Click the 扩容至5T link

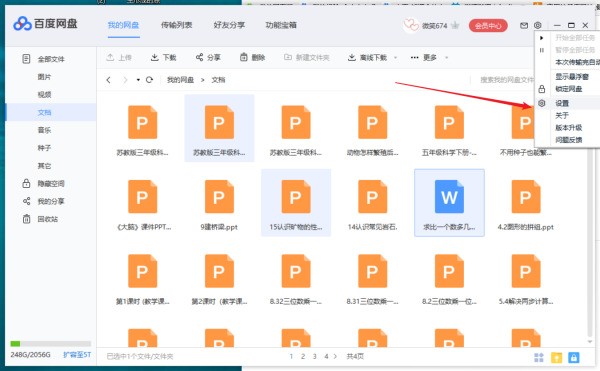click(x=77, y=355)
